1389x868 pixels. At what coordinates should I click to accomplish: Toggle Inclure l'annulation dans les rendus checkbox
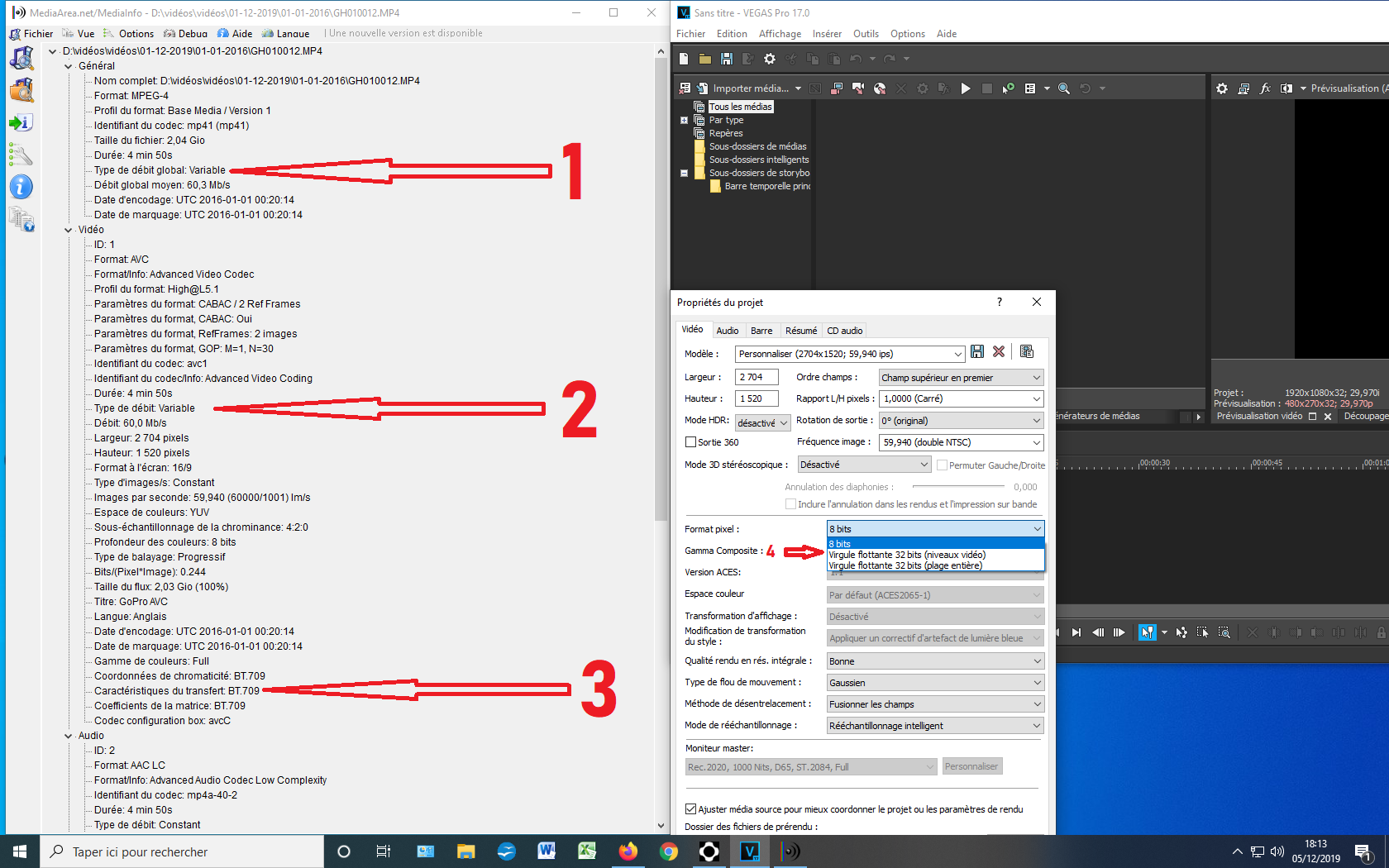[x=790, y=504]
